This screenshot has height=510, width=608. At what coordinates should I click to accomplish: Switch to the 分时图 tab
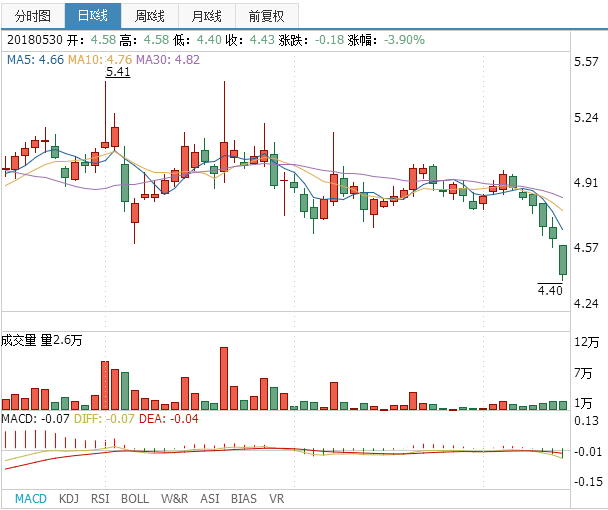[x=33, y=16]
